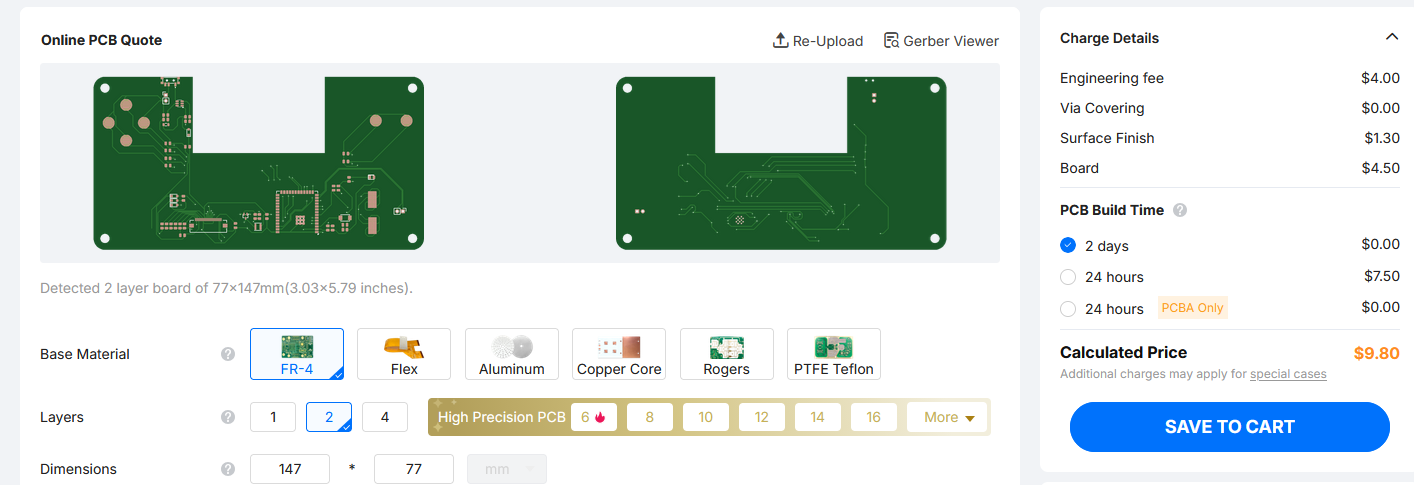The image size is (1414, 485).
Task: Open the special cases link
Action: coord(1288,374)
